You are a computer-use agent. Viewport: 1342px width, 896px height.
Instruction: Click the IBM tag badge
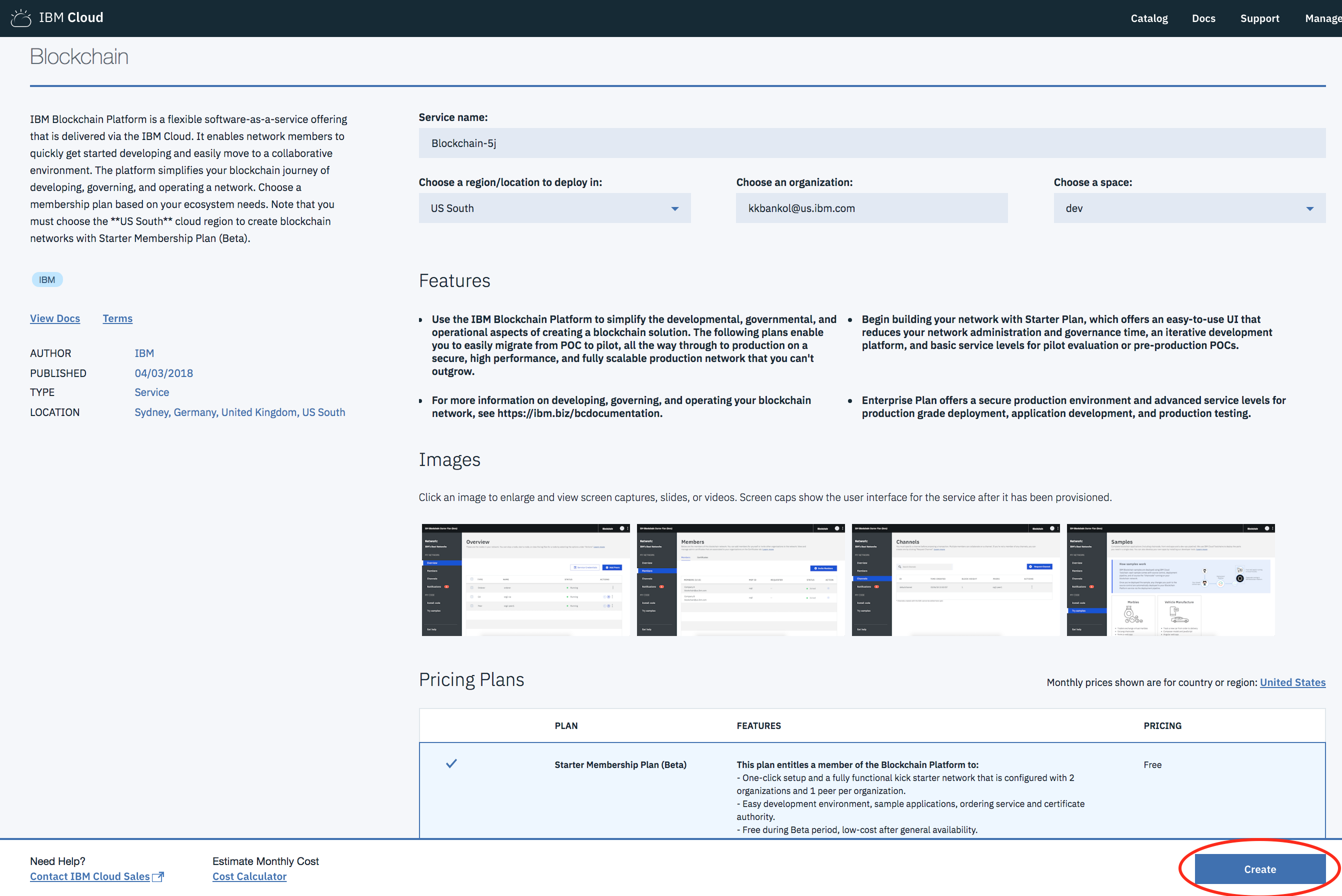tap(47, 279)
